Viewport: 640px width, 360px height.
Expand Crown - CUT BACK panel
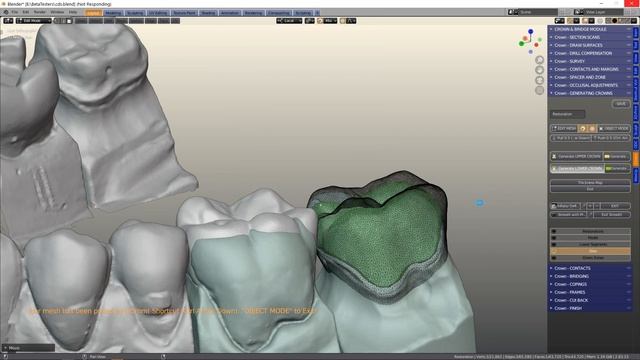590,300
